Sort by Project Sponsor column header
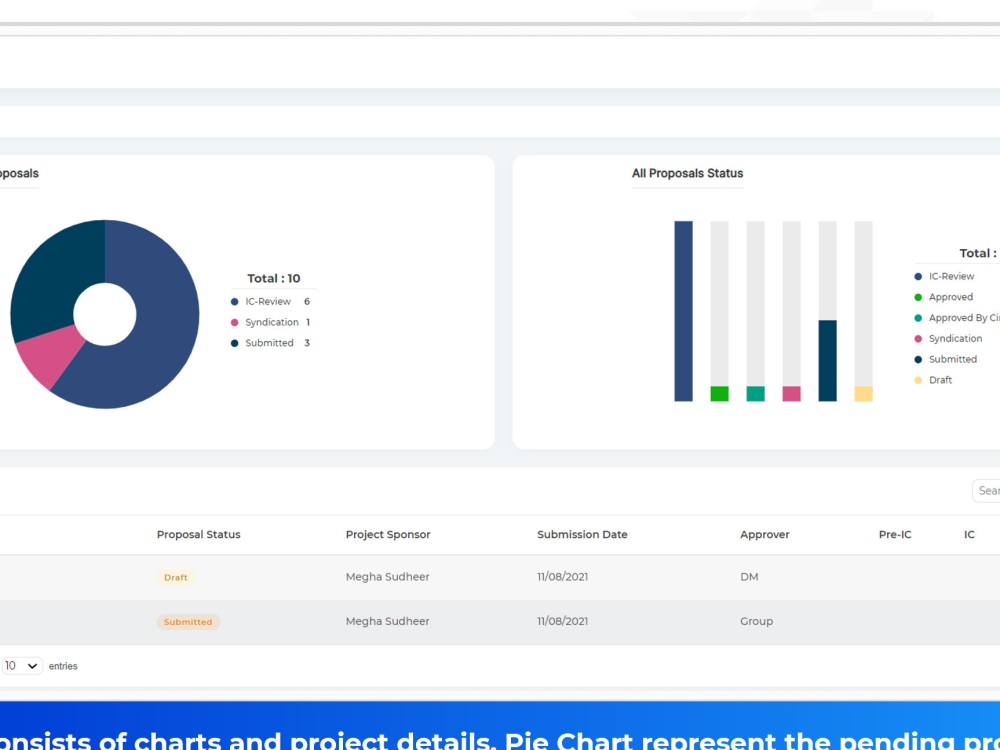Screen dimensions: 1000x750 pos(388,534)
